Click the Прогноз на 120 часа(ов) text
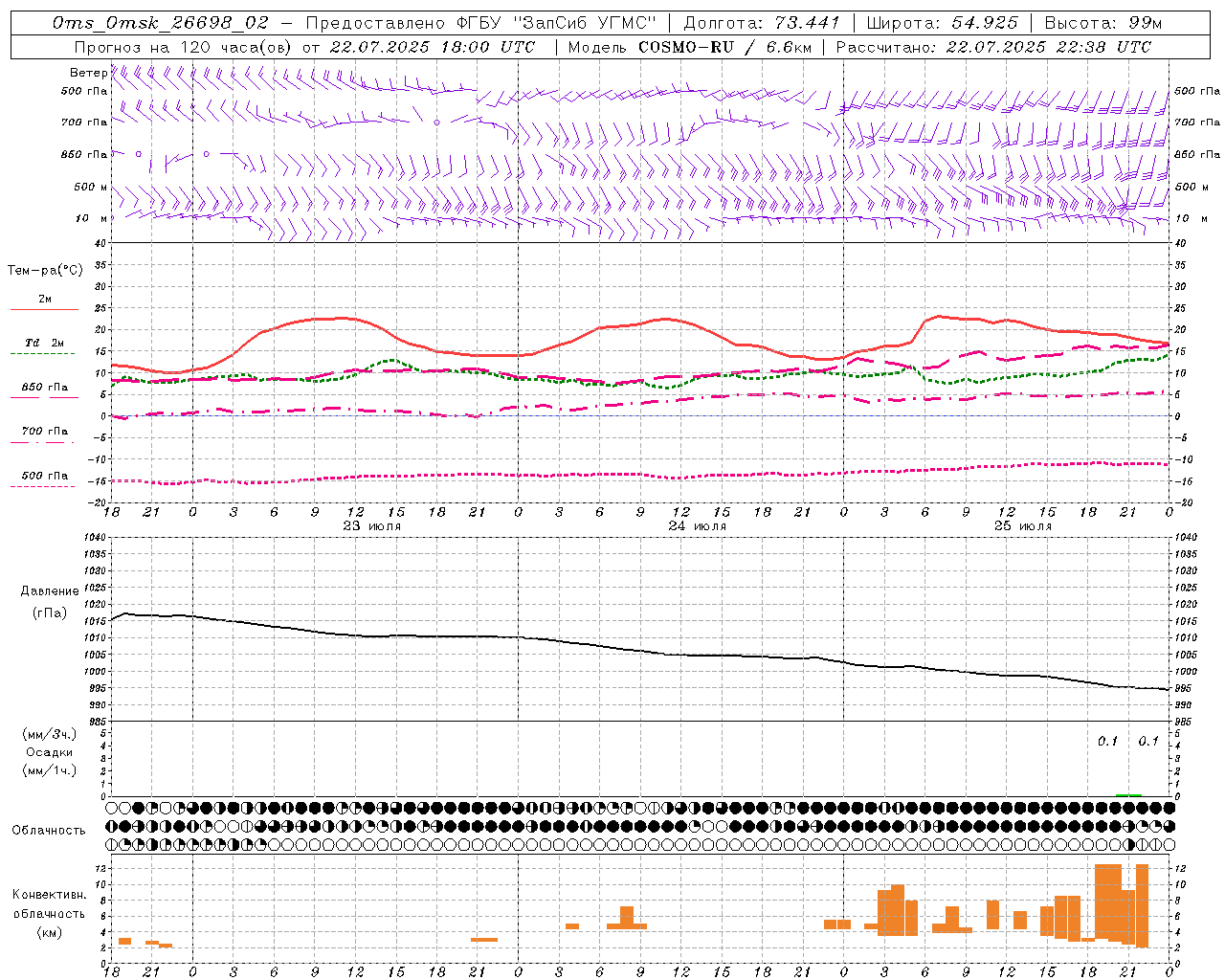This screenshot has height=980, width=1225. point(184,47)
